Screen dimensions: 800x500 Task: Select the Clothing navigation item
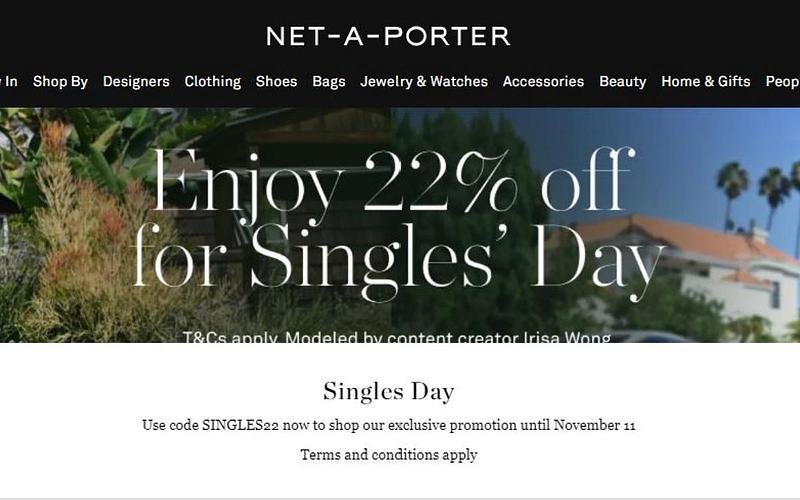click(x=212, y=82)
